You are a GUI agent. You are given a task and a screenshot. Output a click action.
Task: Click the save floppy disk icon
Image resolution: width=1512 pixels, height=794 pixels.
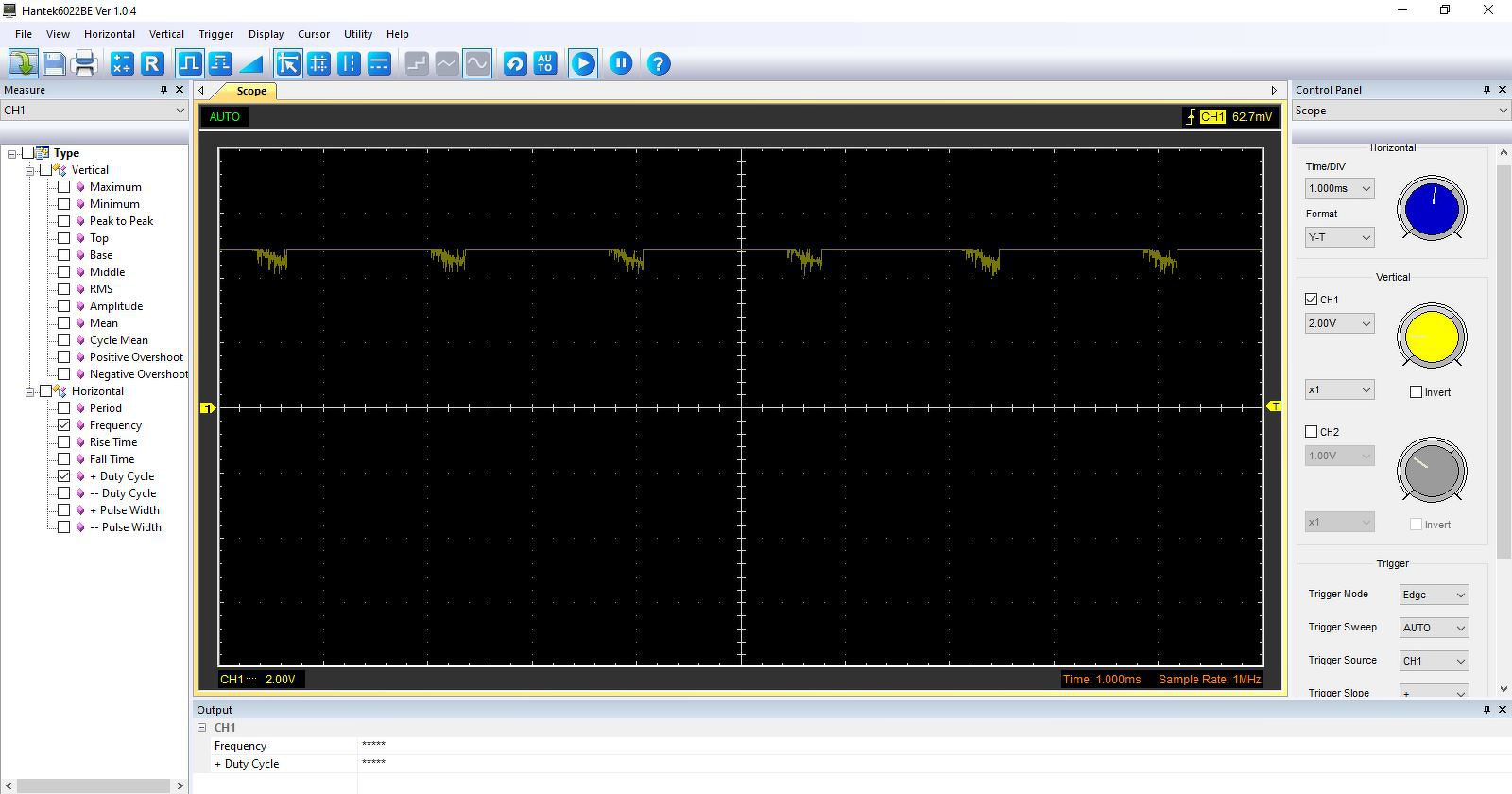54,63
